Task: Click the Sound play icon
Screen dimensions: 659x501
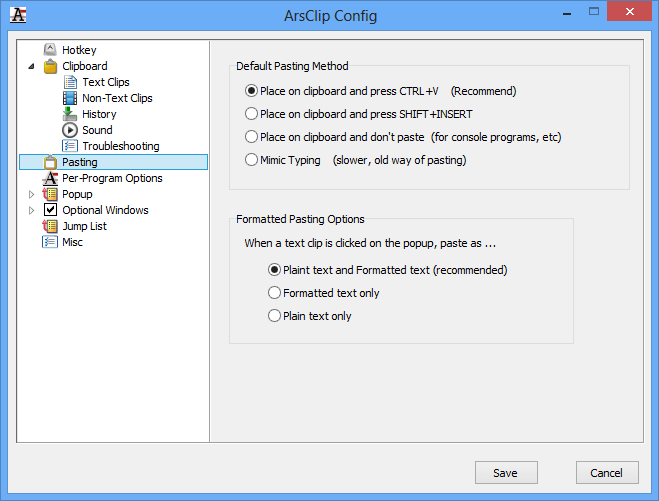Action: point(70,130)
